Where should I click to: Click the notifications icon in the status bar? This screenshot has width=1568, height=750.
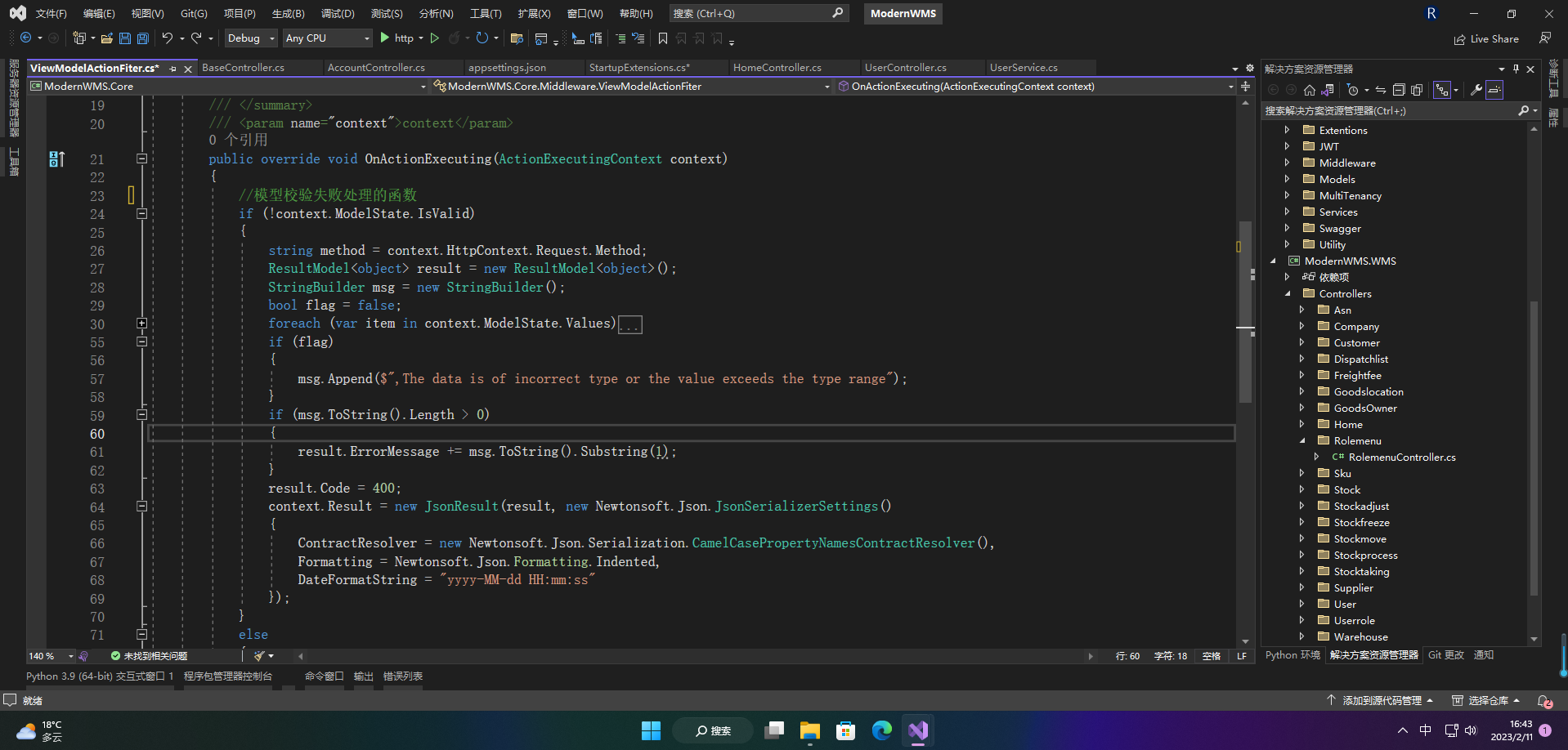point(1545,701)
